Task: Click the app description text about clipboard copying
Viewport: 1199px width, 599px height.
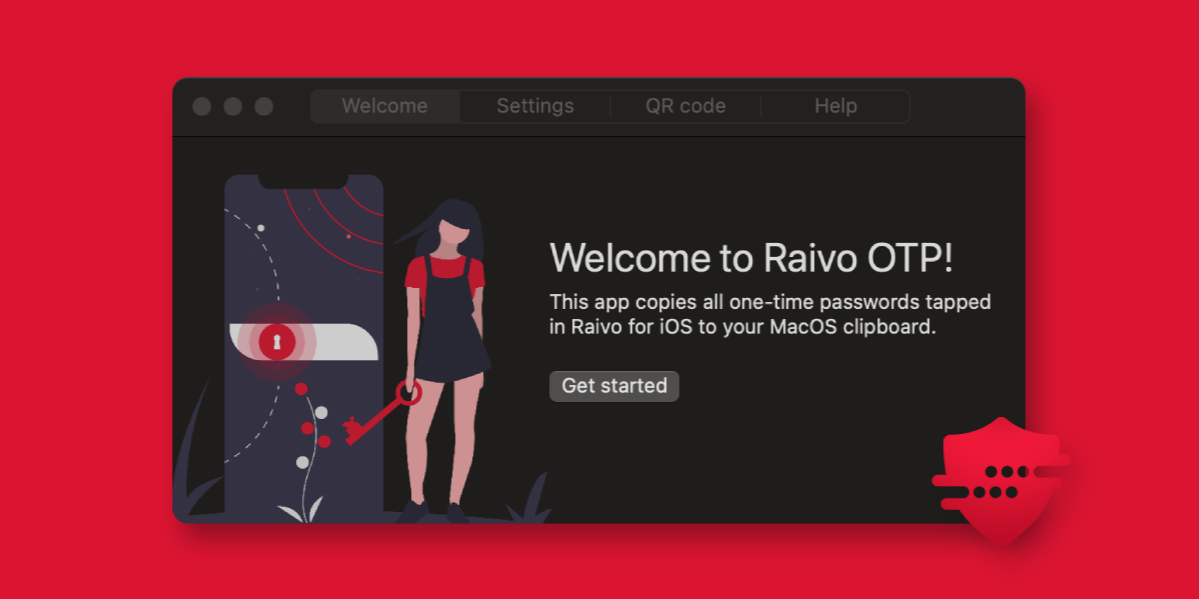Action: [x=770, y=312]
